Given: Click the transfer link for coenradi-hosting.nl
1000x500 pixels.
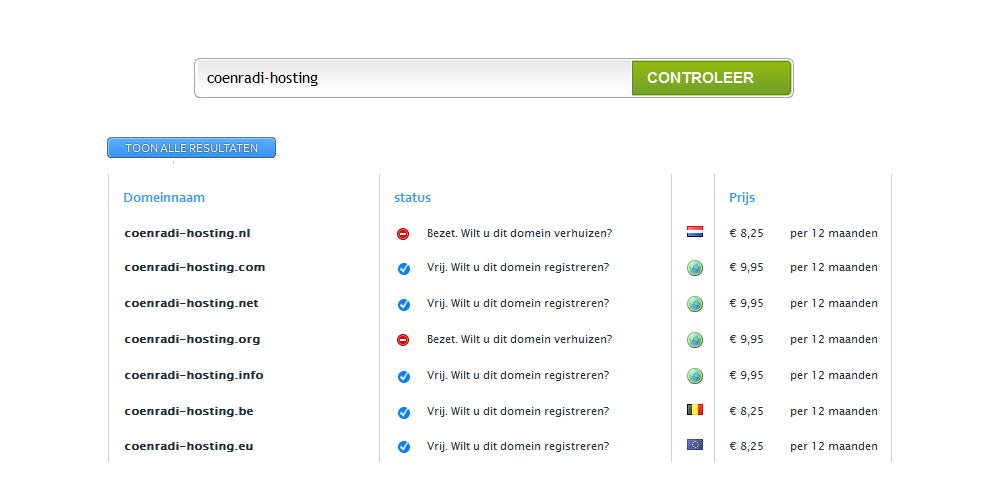Looking at the screenshot, I should 519,233.
